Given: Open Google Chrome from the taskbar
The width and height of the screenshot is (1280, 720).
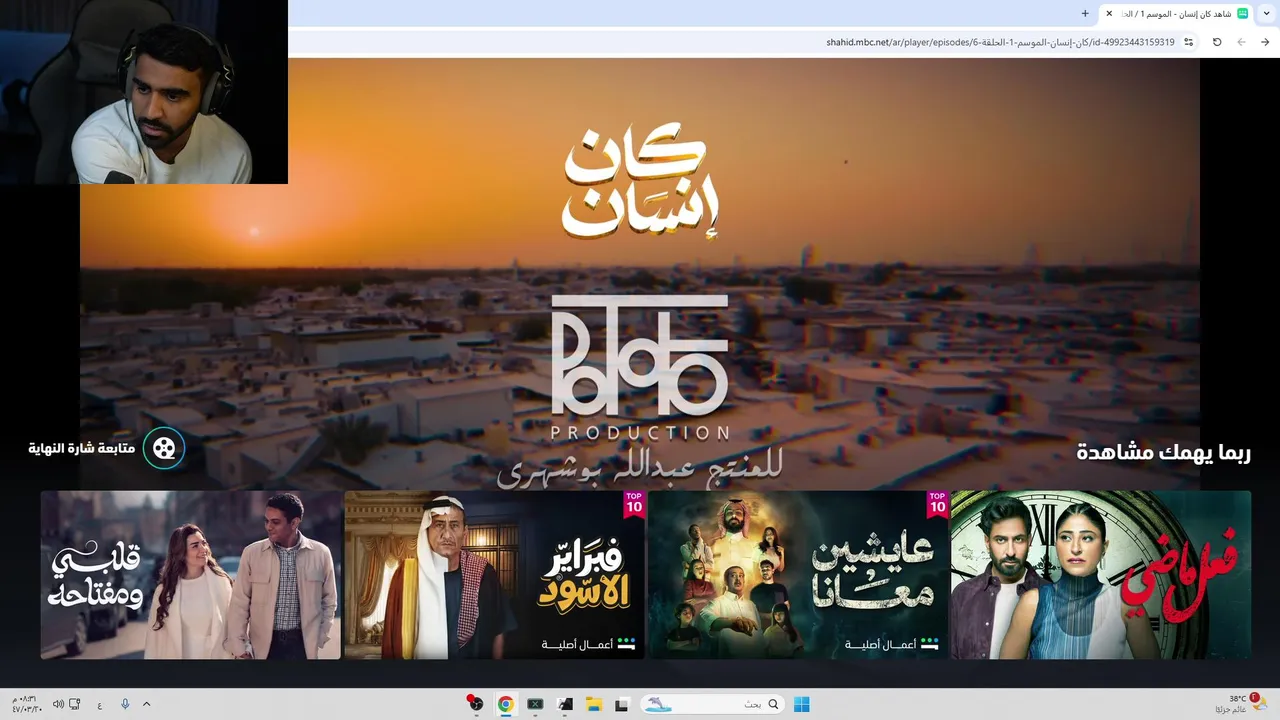Looking at the screenshot, I should 506,704.
